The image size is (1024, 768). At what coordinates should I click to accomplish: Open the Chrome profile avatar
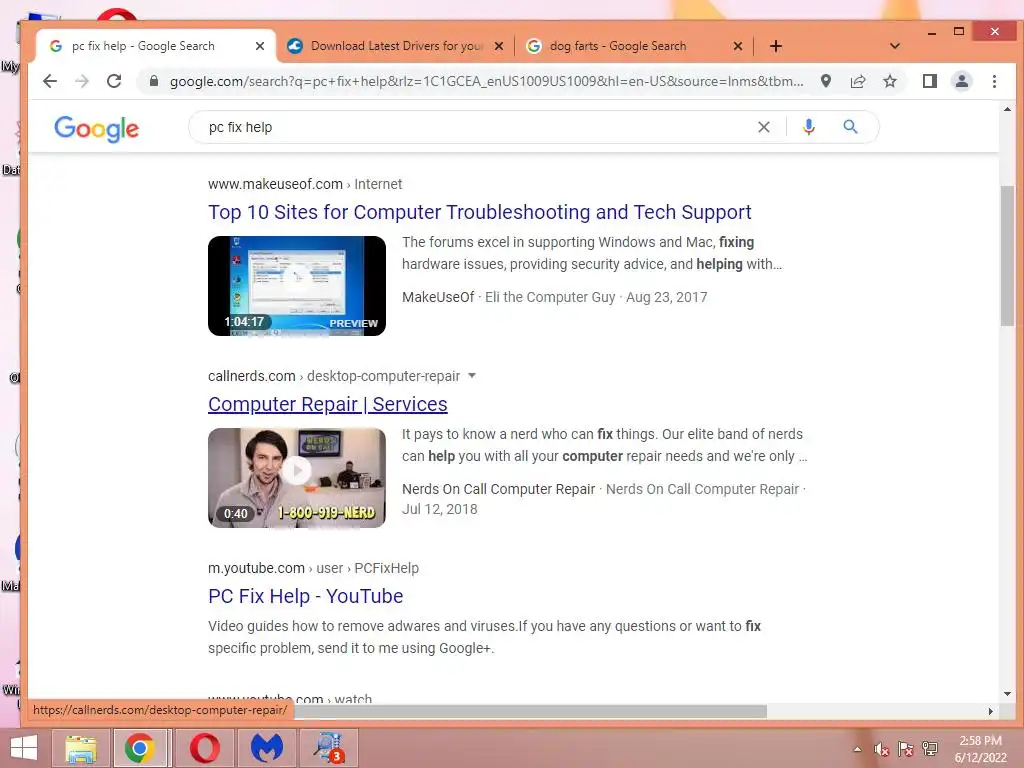tap(961, 81)
